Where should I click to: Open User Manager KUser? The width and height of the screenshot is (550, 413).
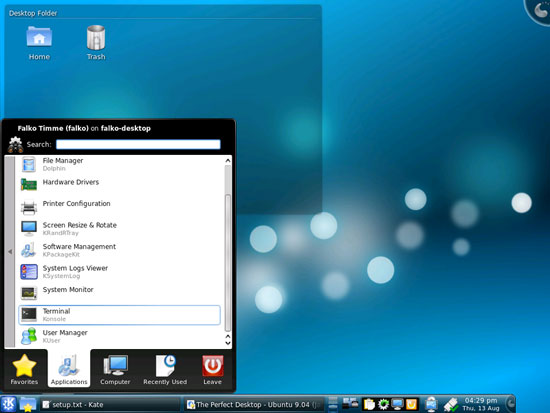119,336
